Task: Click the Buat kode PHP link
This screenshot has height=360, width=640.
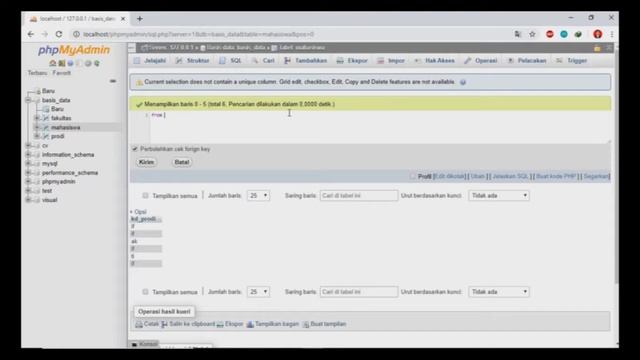Action: (556, 176)
